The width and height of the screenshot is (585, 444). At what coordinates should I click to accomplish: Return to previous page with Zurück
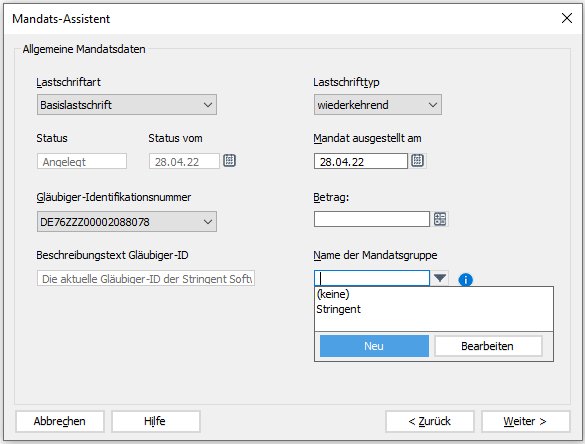[x=429, y=421]
